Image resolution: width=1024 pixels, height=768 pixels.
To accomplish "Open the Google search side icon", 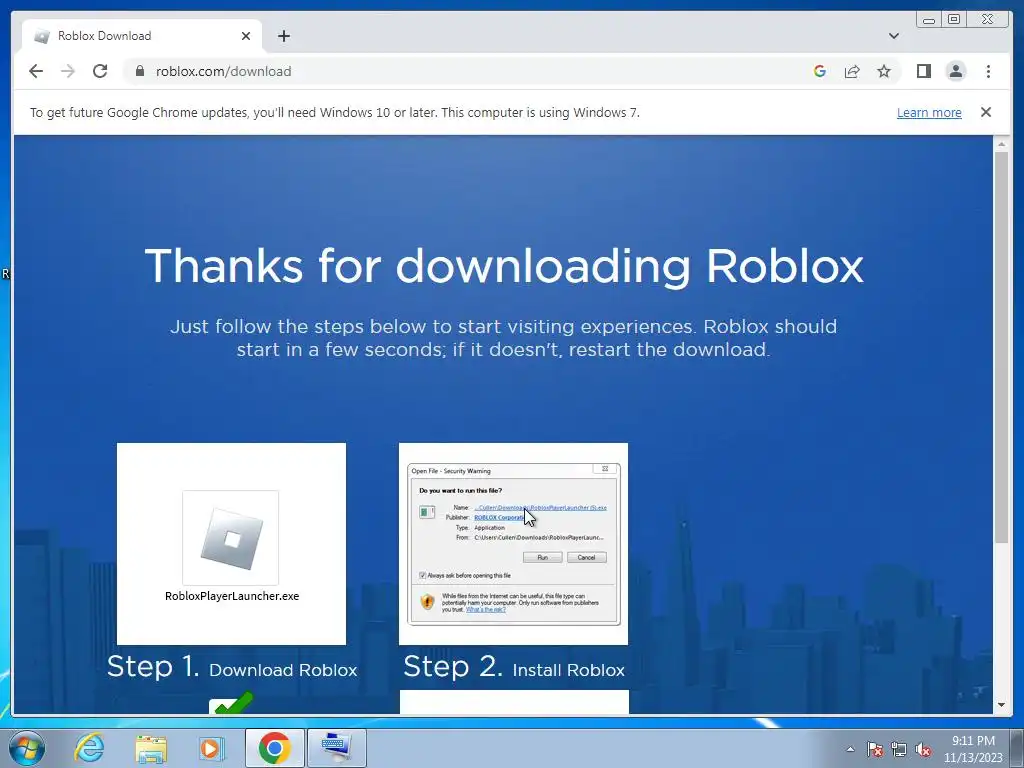I will tap(820, 71).
